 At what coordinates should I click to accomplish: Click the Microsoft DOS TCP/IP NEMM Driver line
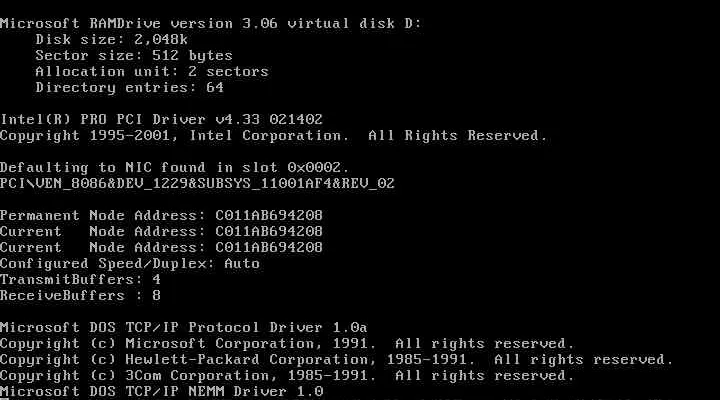(161, 391)
